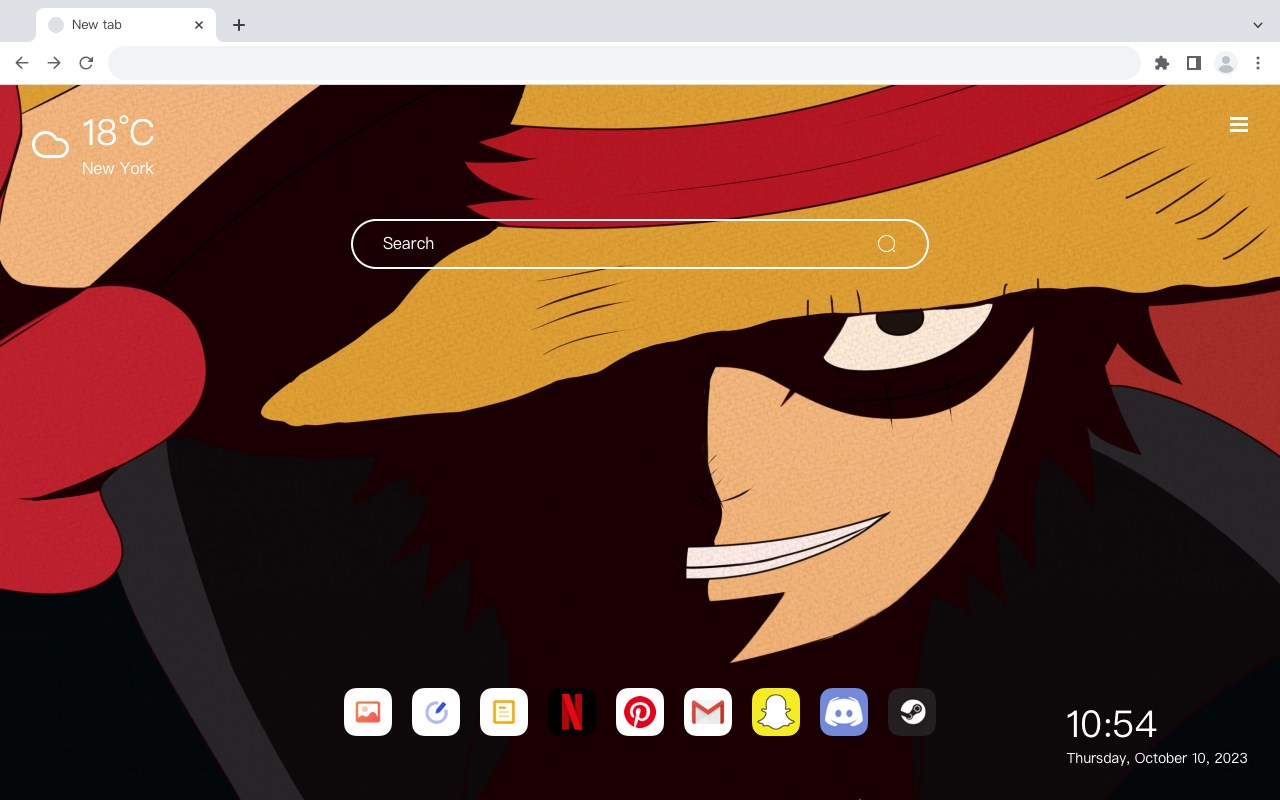This screenshot has height=800, width=1280.
Task: Click the 10:54 clock display
Action: [1111, 724]
